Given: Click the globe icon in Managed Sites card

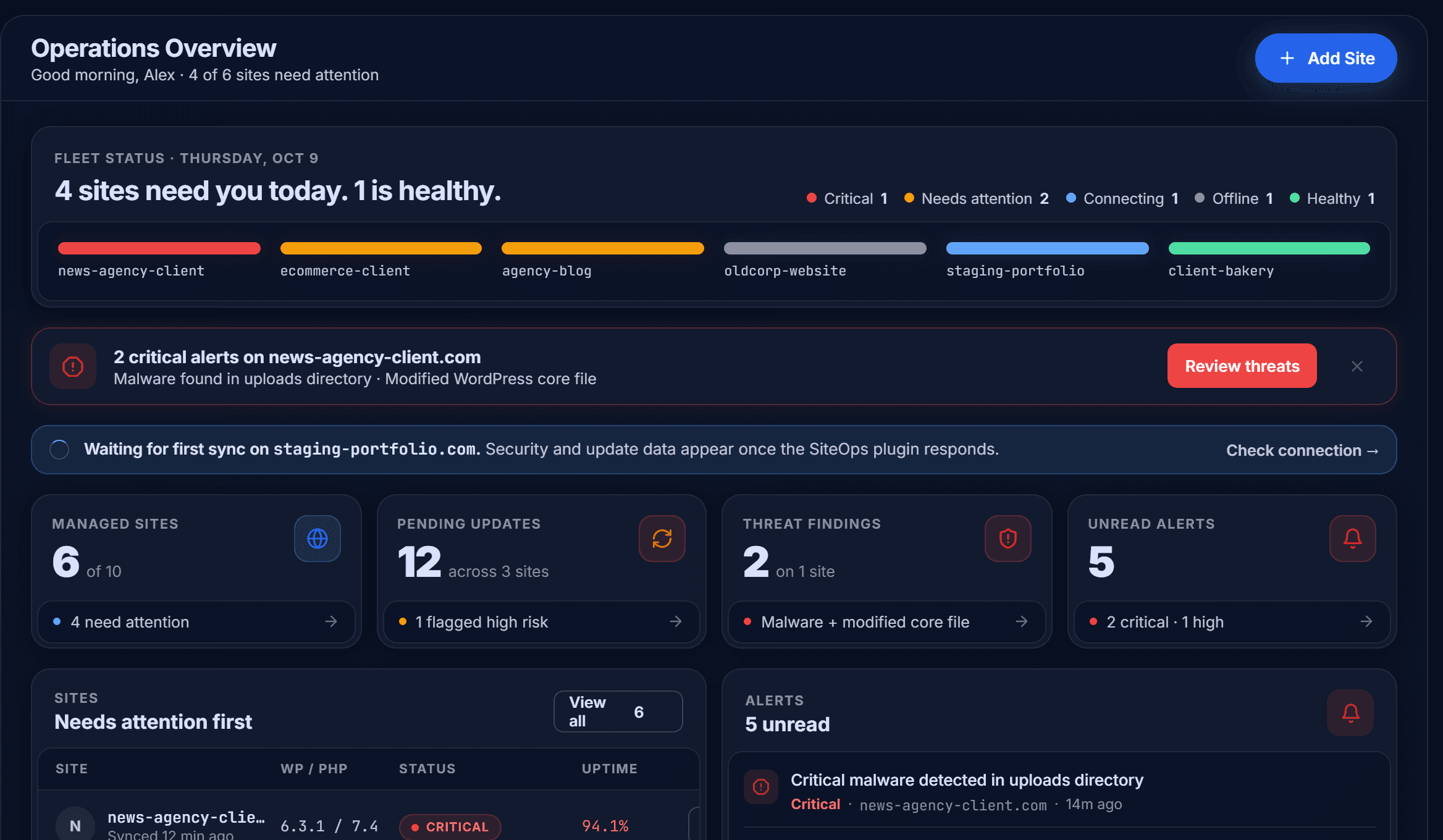Looking at the screenshot, I should click(x=318, y=539).
